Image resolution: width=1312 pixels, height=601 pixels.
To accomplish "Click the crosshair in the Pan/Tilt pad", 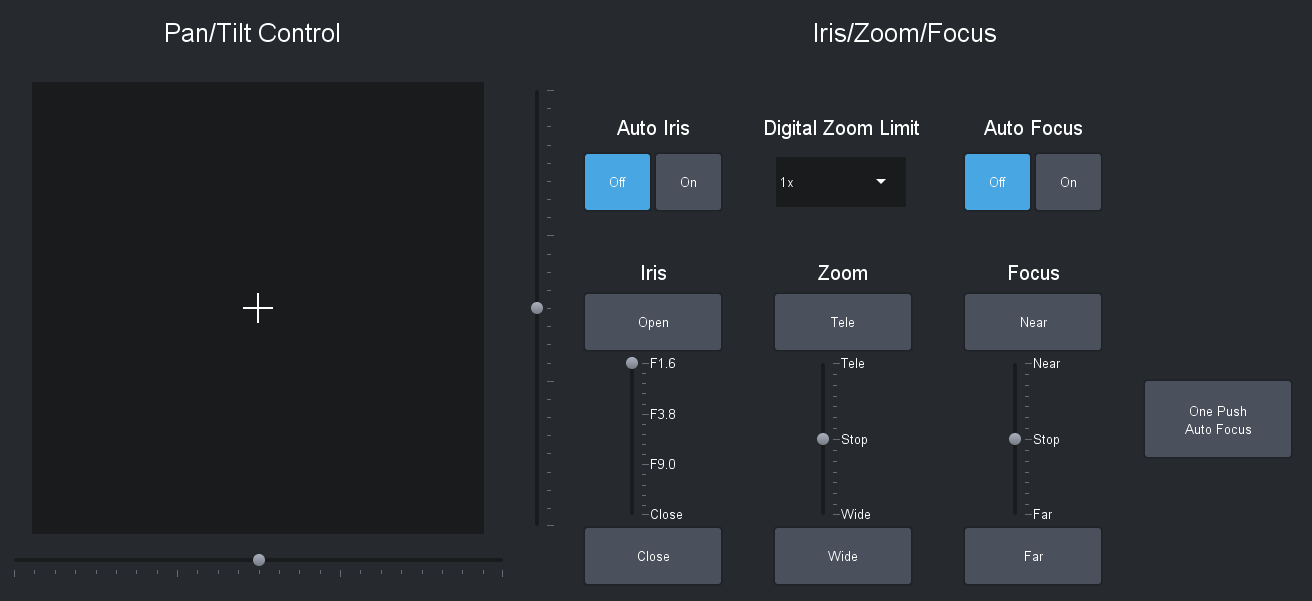I will 258,309.
